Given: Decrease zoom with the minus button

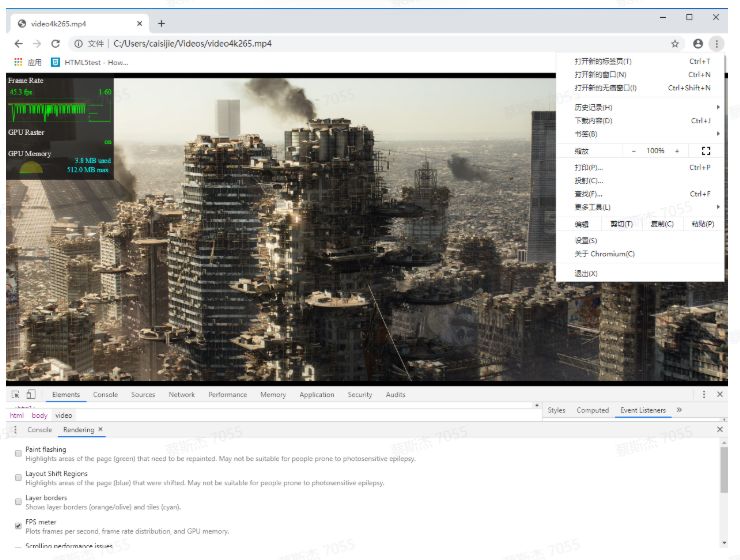Looking at the screenshot, I should (x=634, y=151).
